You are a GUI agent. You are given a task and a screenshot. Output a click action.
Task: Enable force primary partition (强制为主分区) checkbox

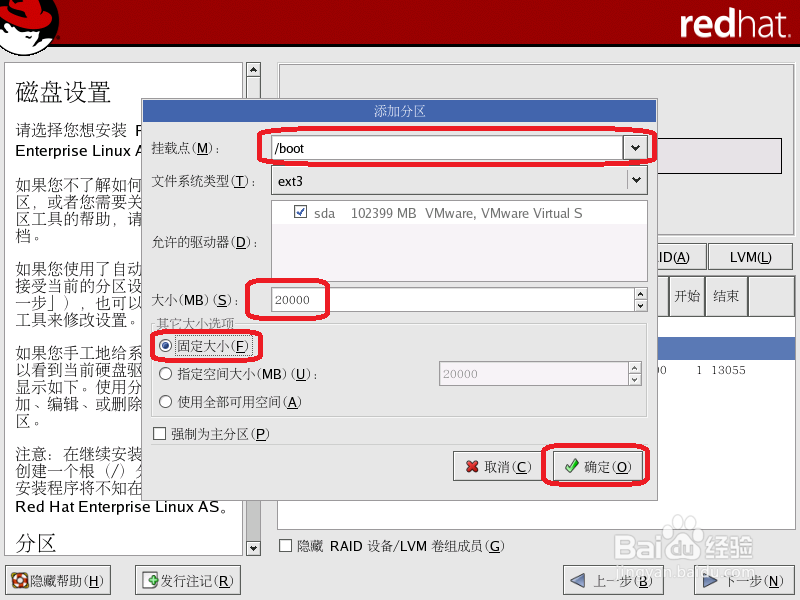[x=160, y=434]
